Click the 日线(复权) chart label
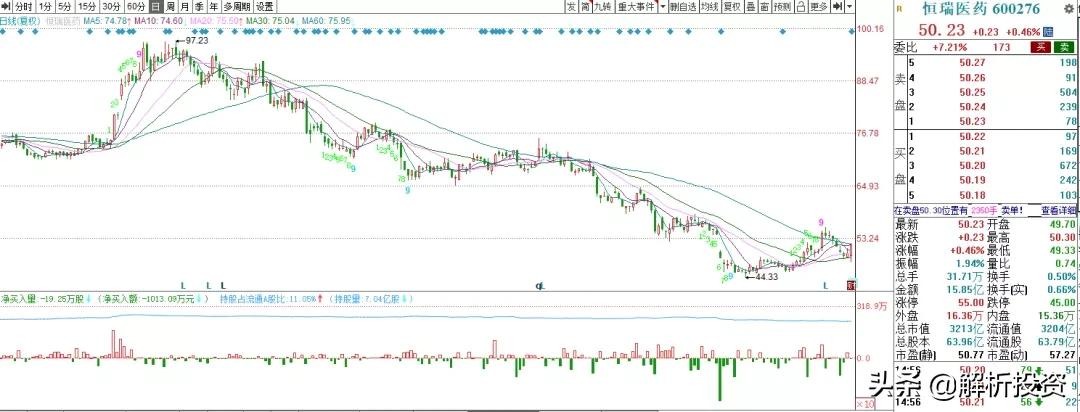 [22, 21]
